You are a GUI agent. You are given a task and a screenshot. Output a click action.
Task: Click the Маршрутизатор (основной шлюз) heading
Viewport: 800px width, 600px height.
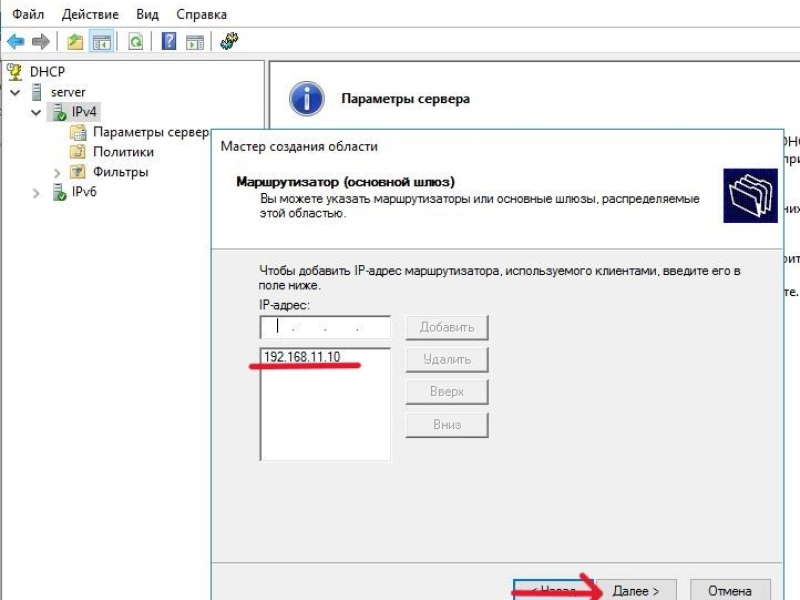tap(345, 182)
